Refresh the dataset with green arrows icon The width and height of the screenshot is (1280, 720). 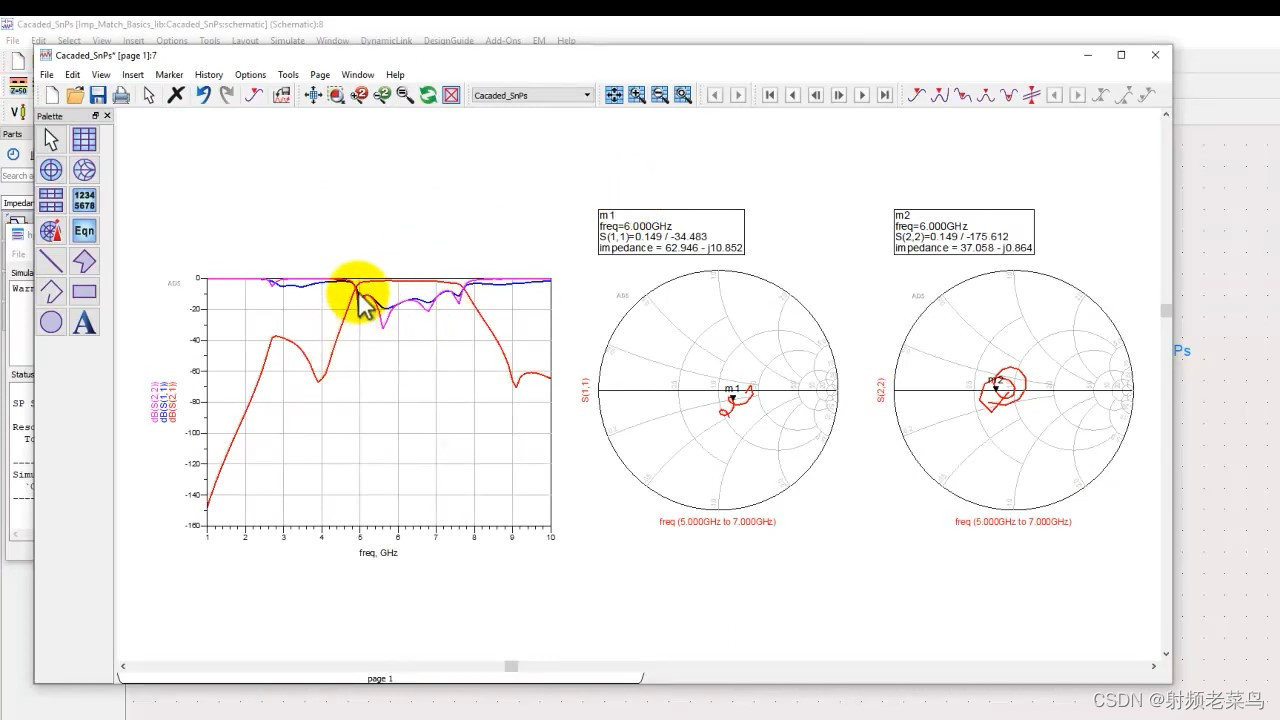click(428, 95)
